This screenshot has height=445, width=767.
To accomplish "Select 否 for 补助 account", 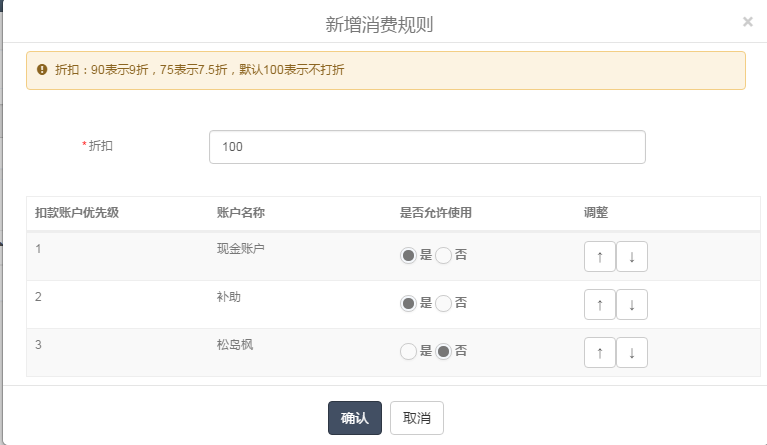I will (443, 303).
